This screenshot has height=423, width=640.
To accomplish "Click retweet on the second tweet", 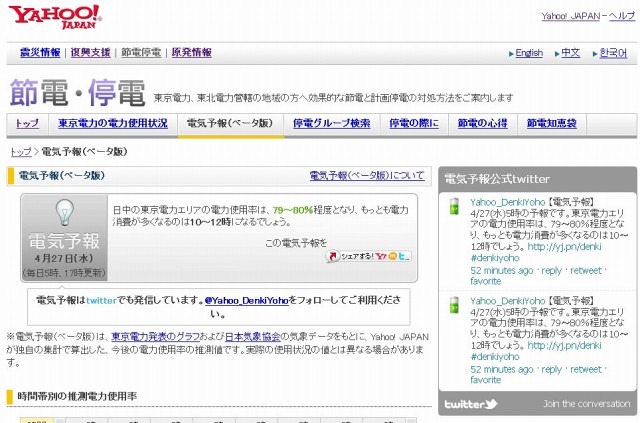I will click(586, 370).
